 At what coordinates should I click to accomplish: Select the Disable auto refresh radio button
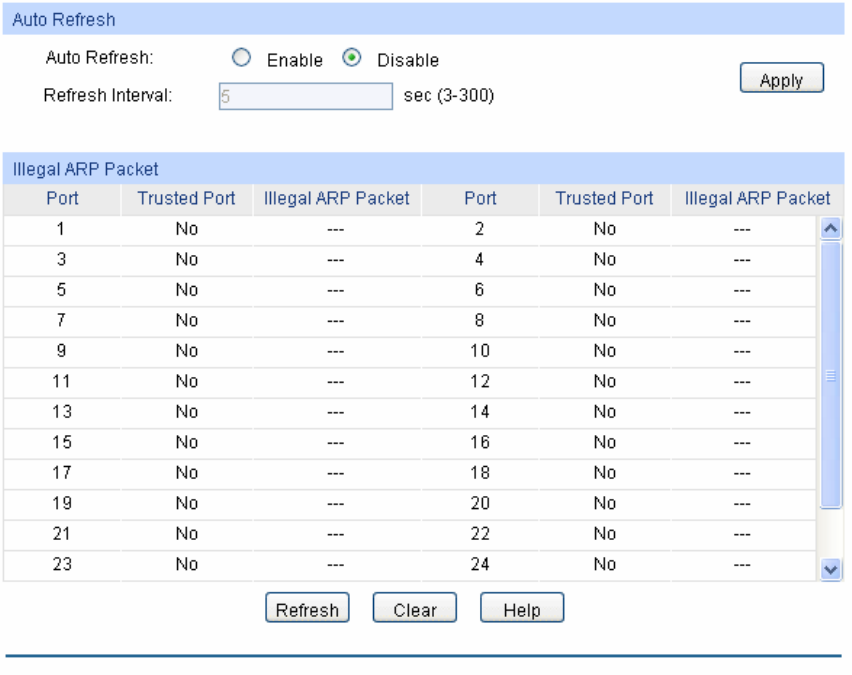click(351, 59)
